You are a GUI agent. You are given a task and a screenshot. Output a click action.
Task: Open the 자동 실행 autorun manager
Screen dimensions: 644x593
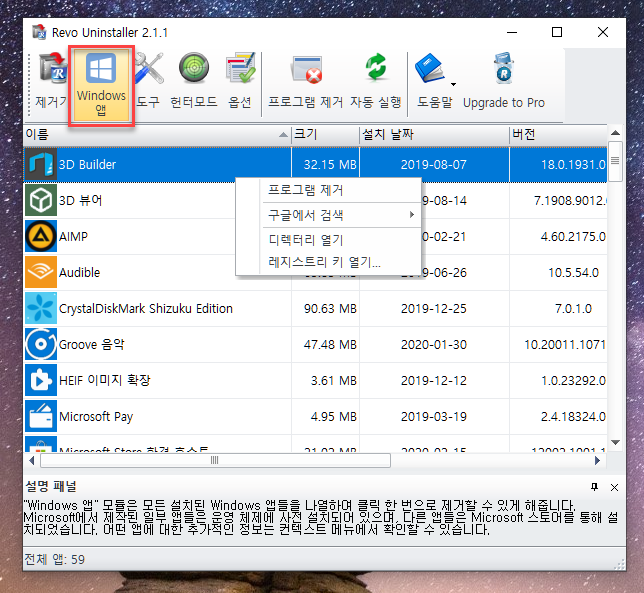click(375, 82)
